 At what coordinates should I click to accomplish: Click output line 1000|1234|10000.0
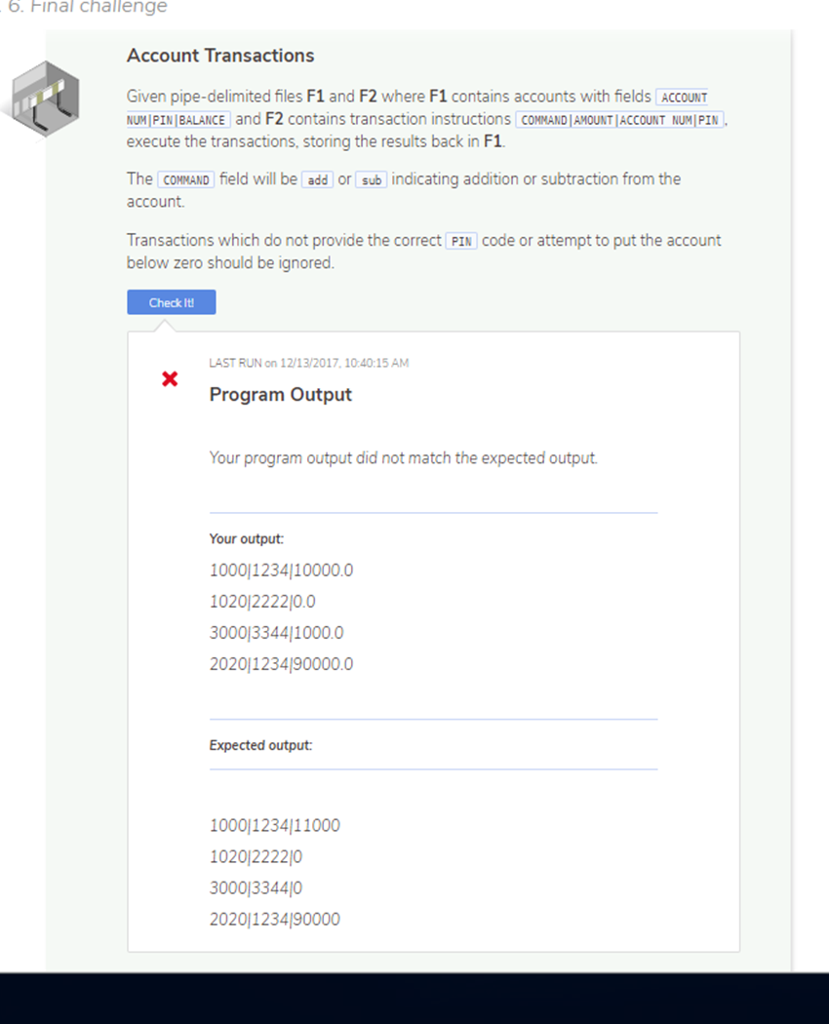(x=280, y=570)
